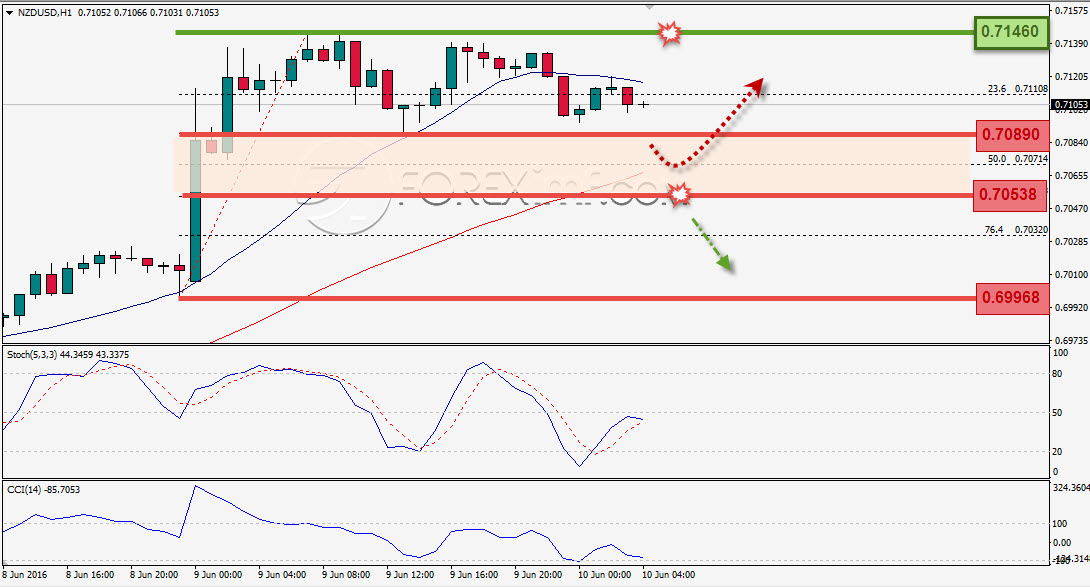Click the red dotted upward arrow head
Image resolution: width=1090 pixels, height=587 pixels.
pos(754,86)
